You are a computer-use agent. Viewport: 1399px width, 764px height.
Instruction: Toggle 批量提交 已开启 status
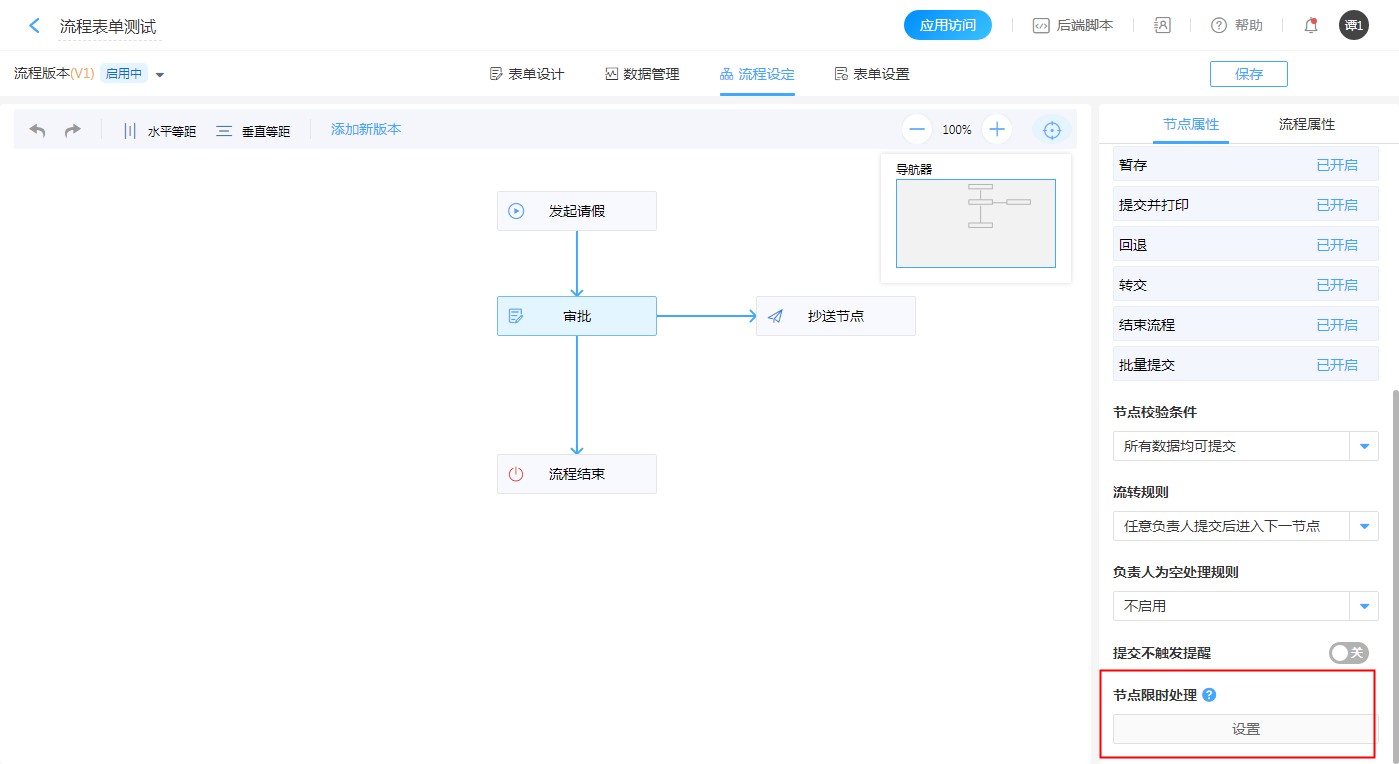point(1336,365)
